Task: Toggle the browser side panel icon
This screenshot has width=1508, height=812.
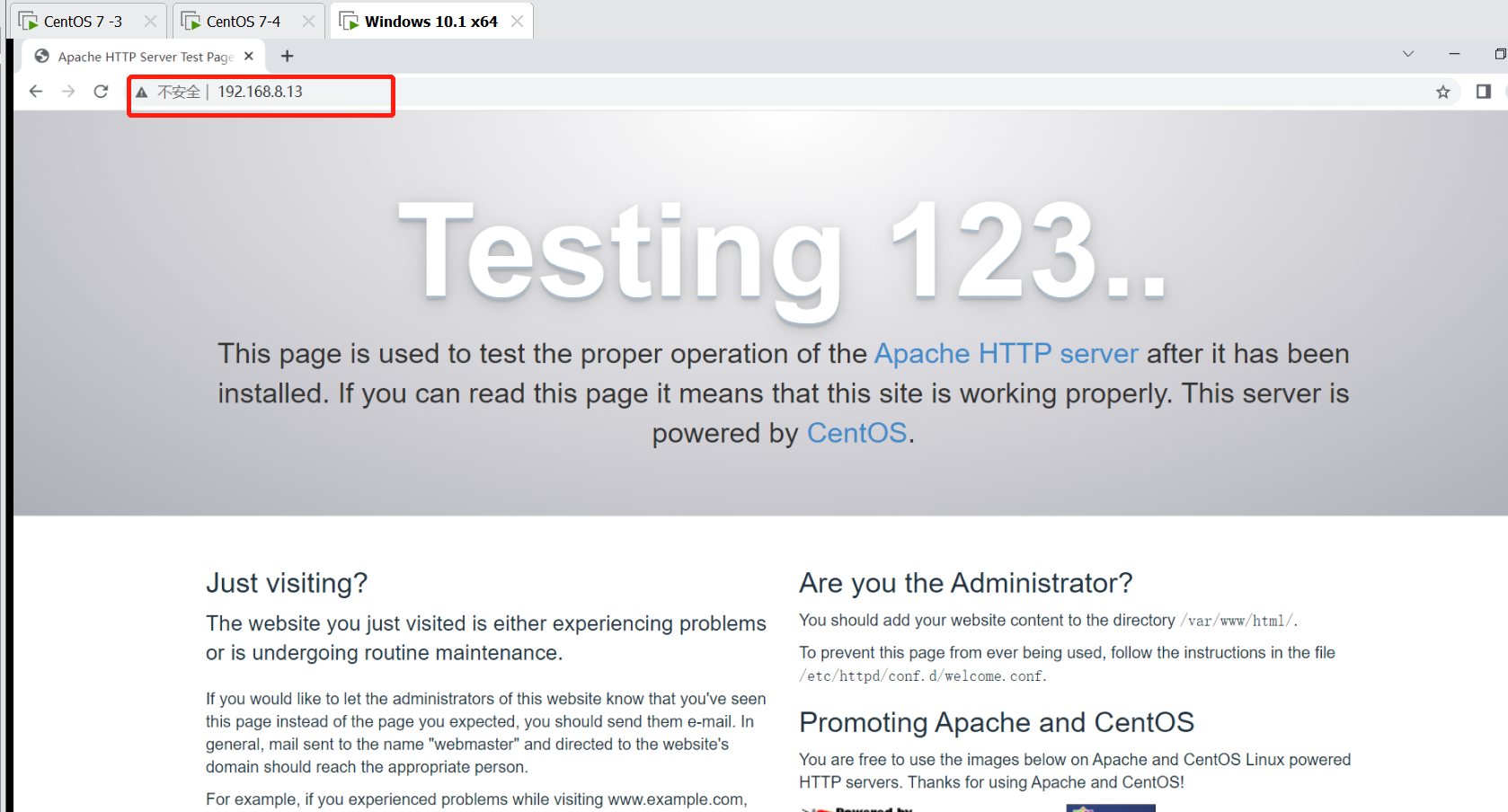Action: coord(1484,92)
